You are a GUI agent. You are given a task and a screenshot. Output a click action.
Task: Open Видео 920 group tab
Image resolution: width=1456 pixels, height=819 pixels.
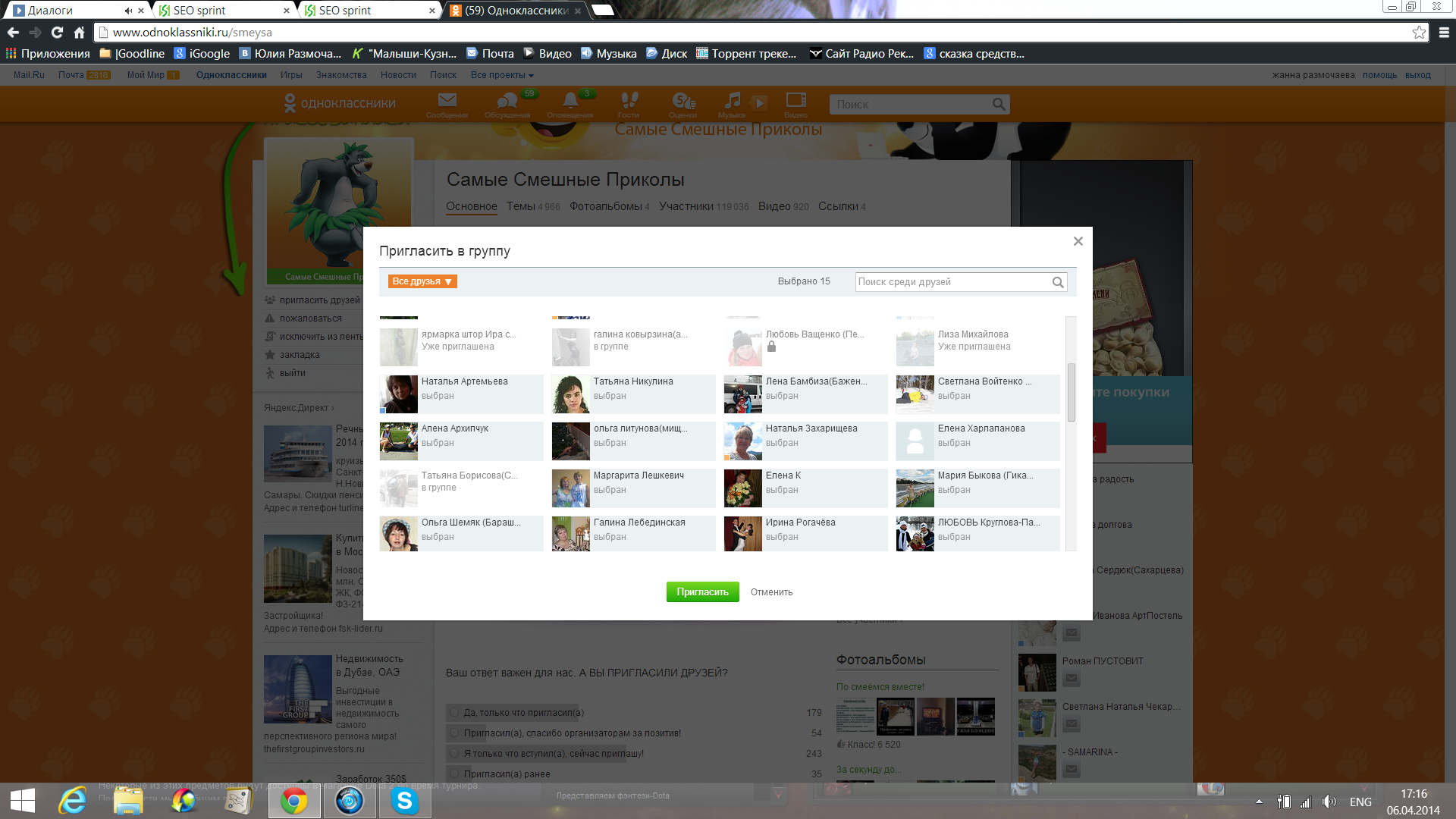coord(783,206)
